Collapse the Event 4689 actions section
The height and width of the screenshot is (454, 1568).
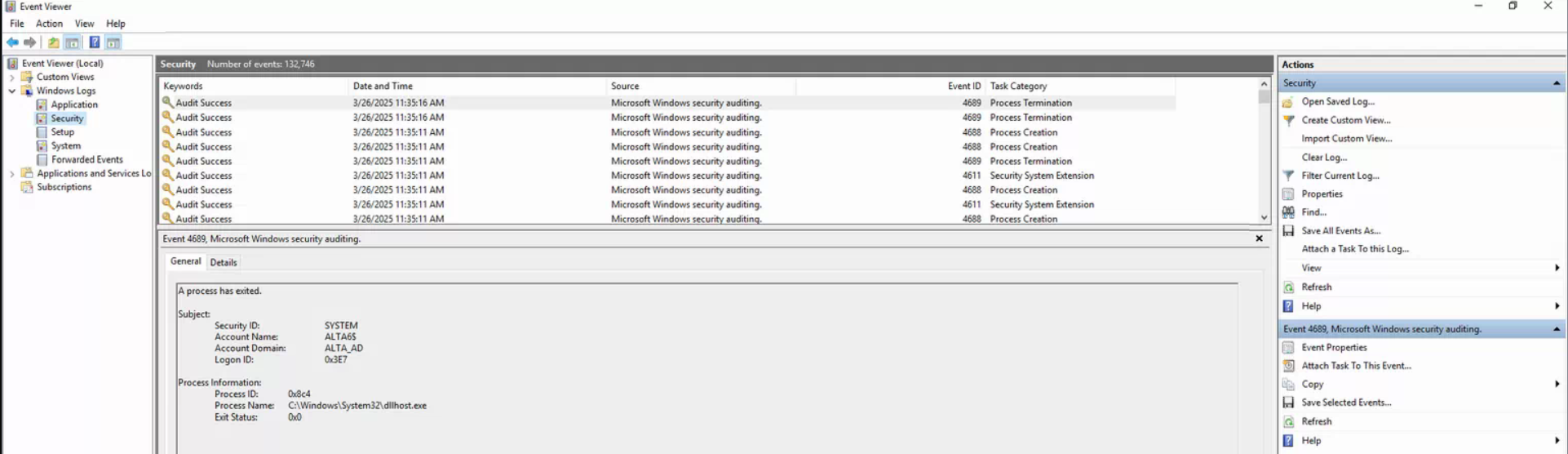coord(1556,329)
